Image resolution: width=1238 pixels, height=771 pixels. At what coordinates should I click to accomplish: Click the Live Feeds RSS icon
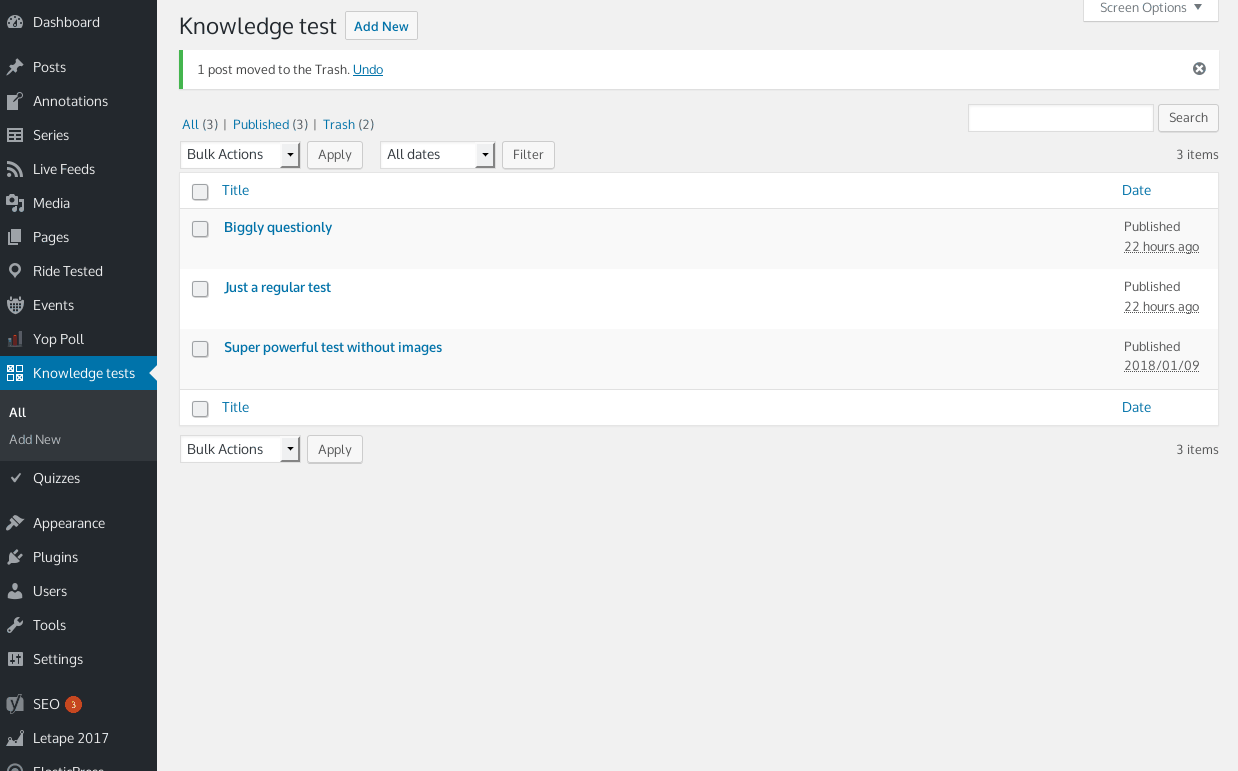coord(15,169)
